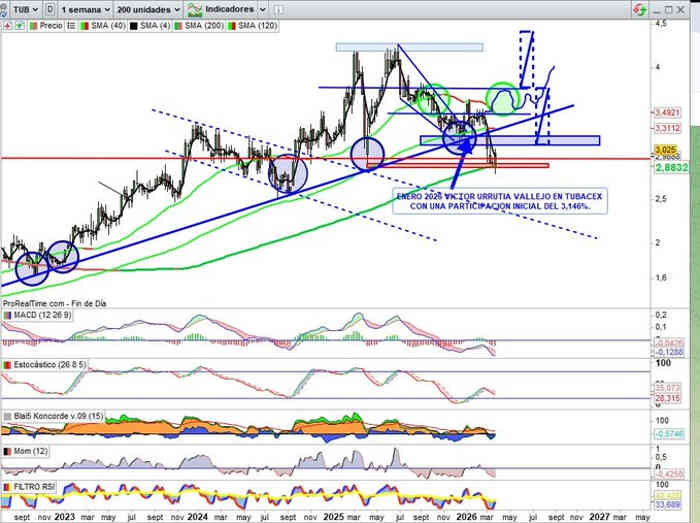The width and height of the screenshot is (700, 523).
Task: Click the Indicadores chart icon
Action: (x=194, y=8)
